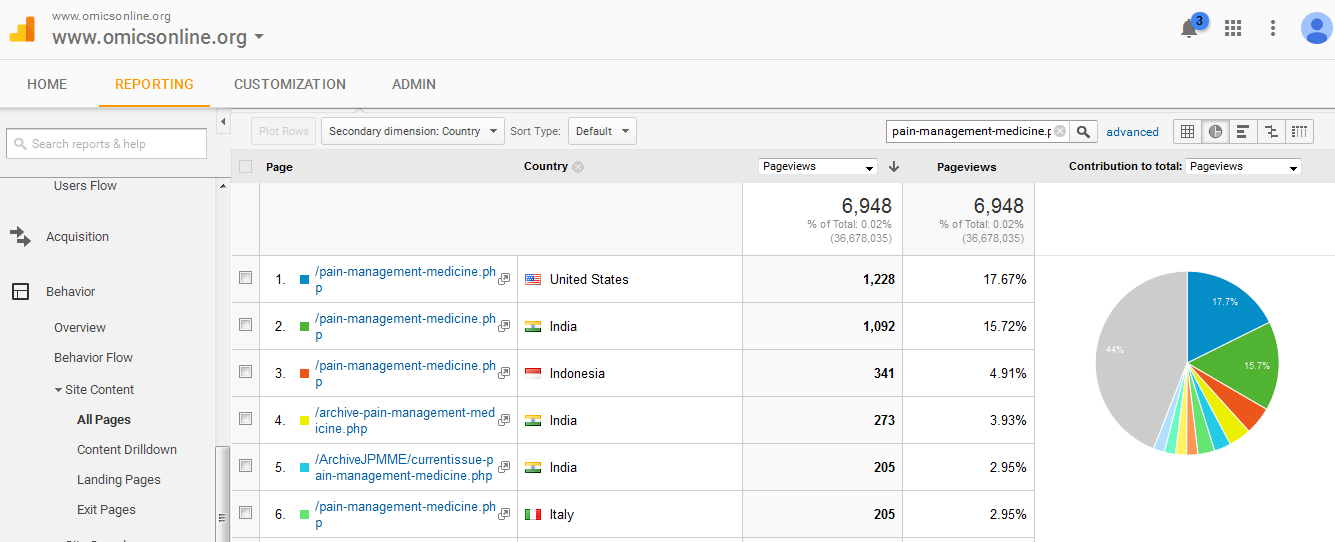Collapse the left sidebar arrow
The width and height of the screenshot is (1335, 542).
224,122
